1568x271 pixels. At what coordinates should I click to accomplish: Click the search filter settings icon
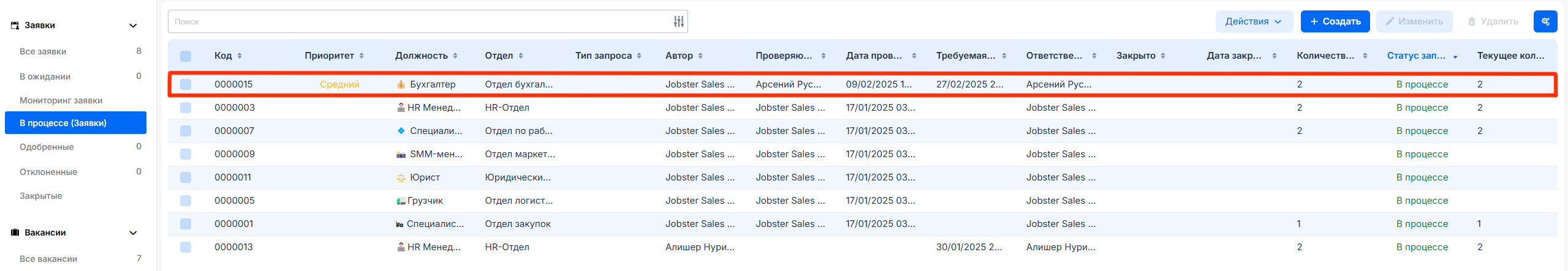tap(678, 21)
